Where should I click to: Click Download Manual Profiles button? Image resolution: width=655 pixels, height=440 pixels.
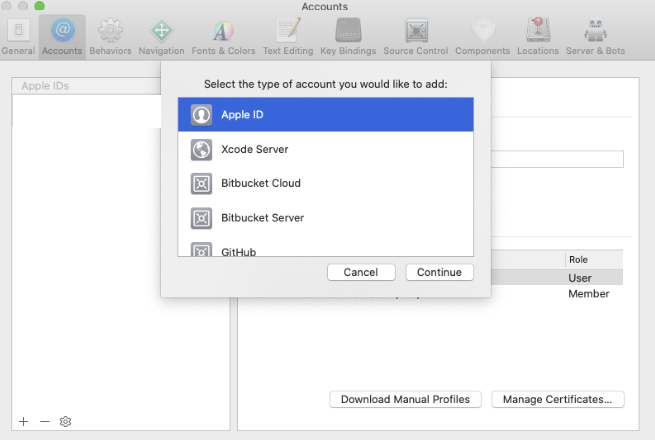406,399
